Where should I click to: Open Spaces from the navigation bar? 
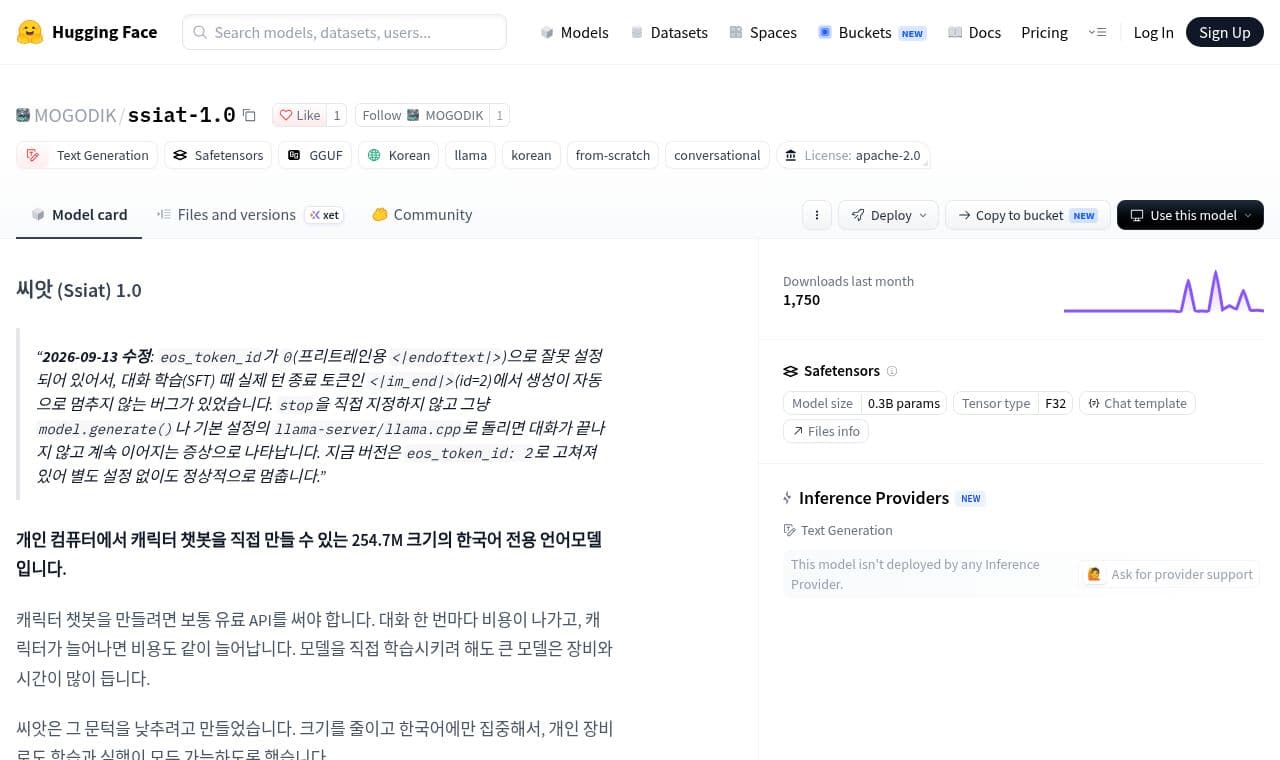coord(763,32)
